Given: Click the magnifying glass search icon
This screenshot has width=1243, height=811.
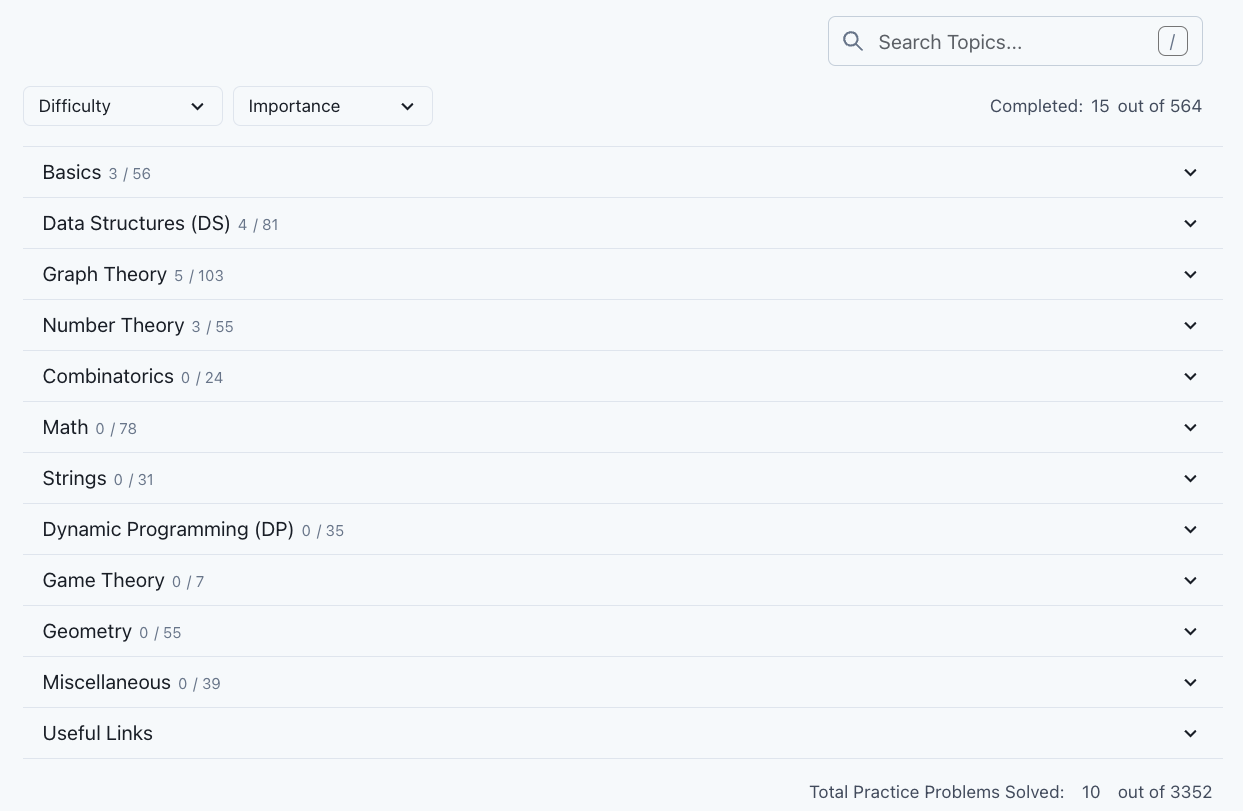Looking at the screenshot, I should click(853, 41).
